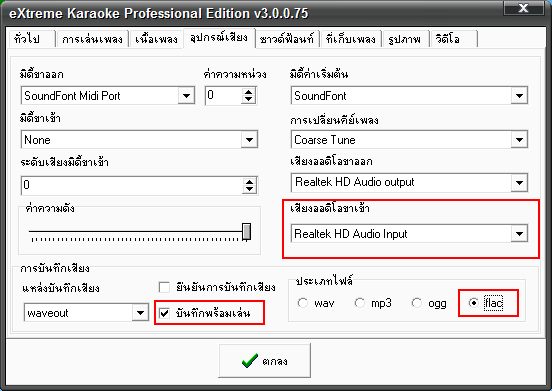Select the wav file type

click(302, 303)
